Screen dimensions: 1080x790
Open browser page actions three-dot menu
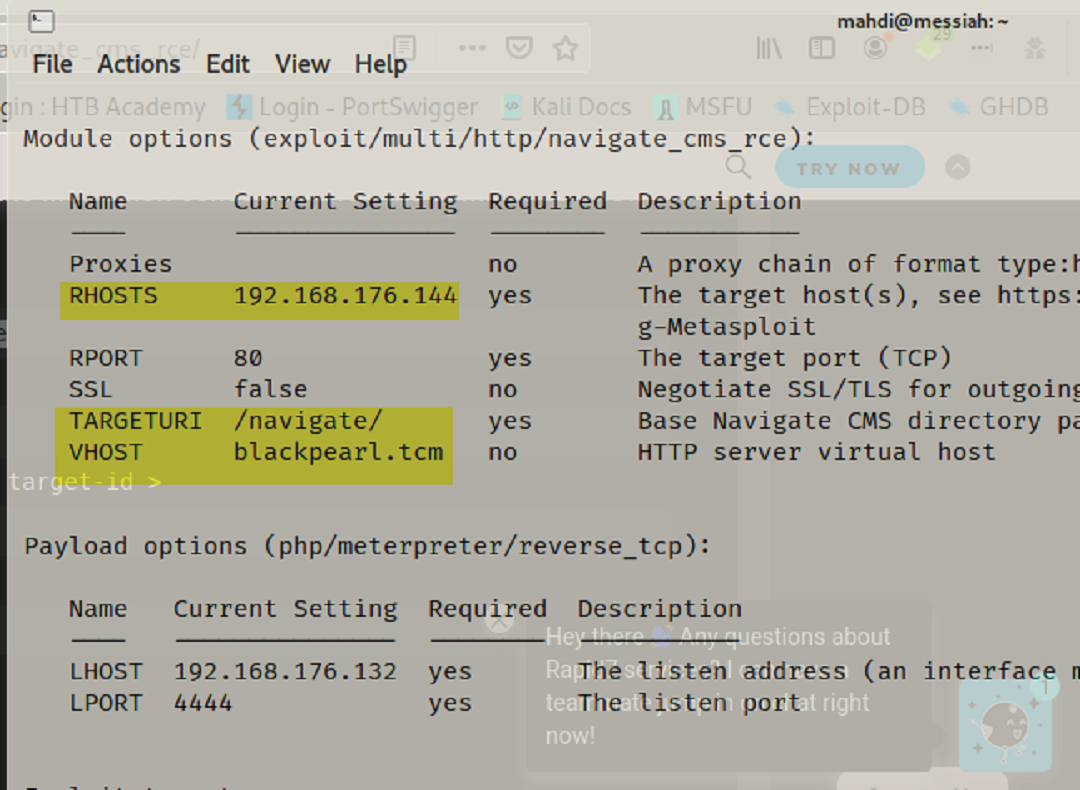[x=472, y=48]
